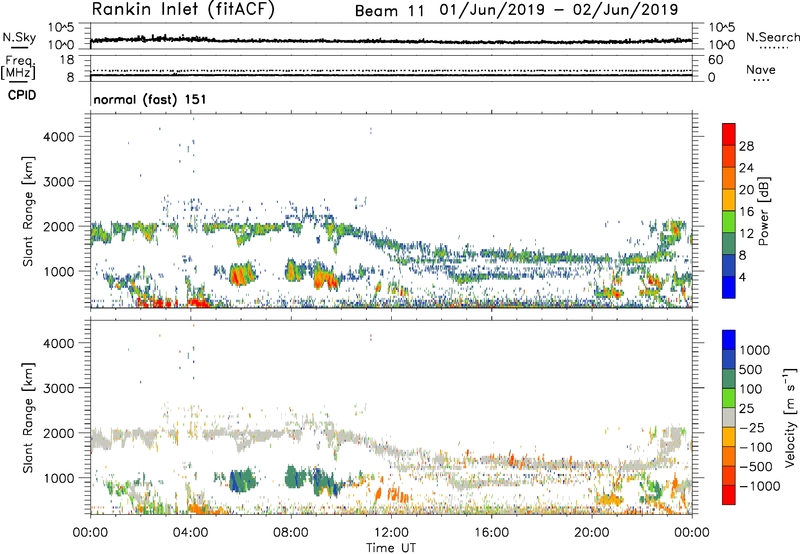Click the '4' tick on Power color bar
Image resolution: width=800 pixels, height=554 pixels.
pos(743,277)
